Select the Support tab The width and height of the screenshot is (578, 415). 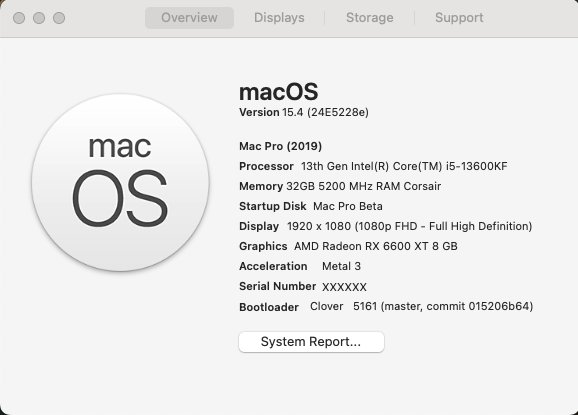[459, 18]
